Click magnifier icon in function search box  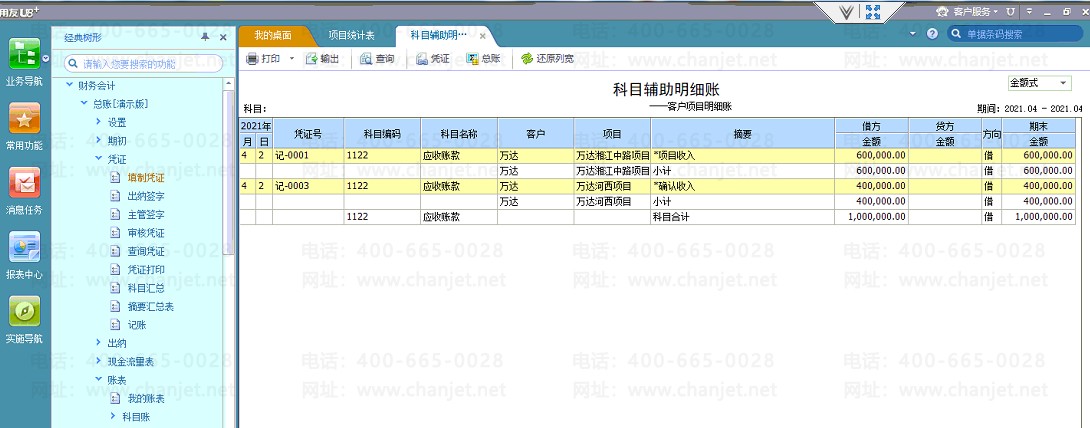coord(72,64)
